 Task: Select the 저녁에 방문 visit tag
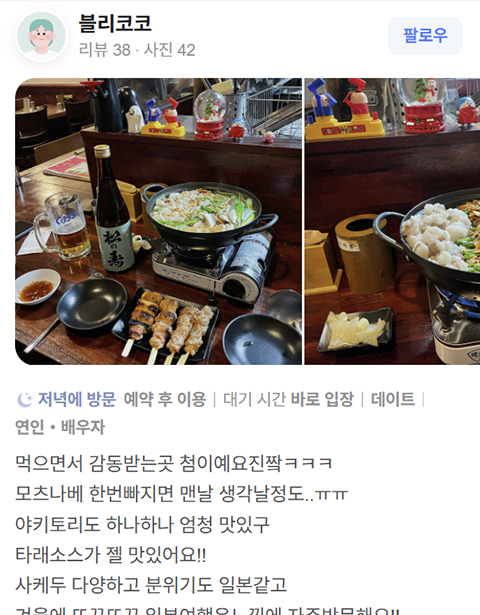click(x=77, y=399)
